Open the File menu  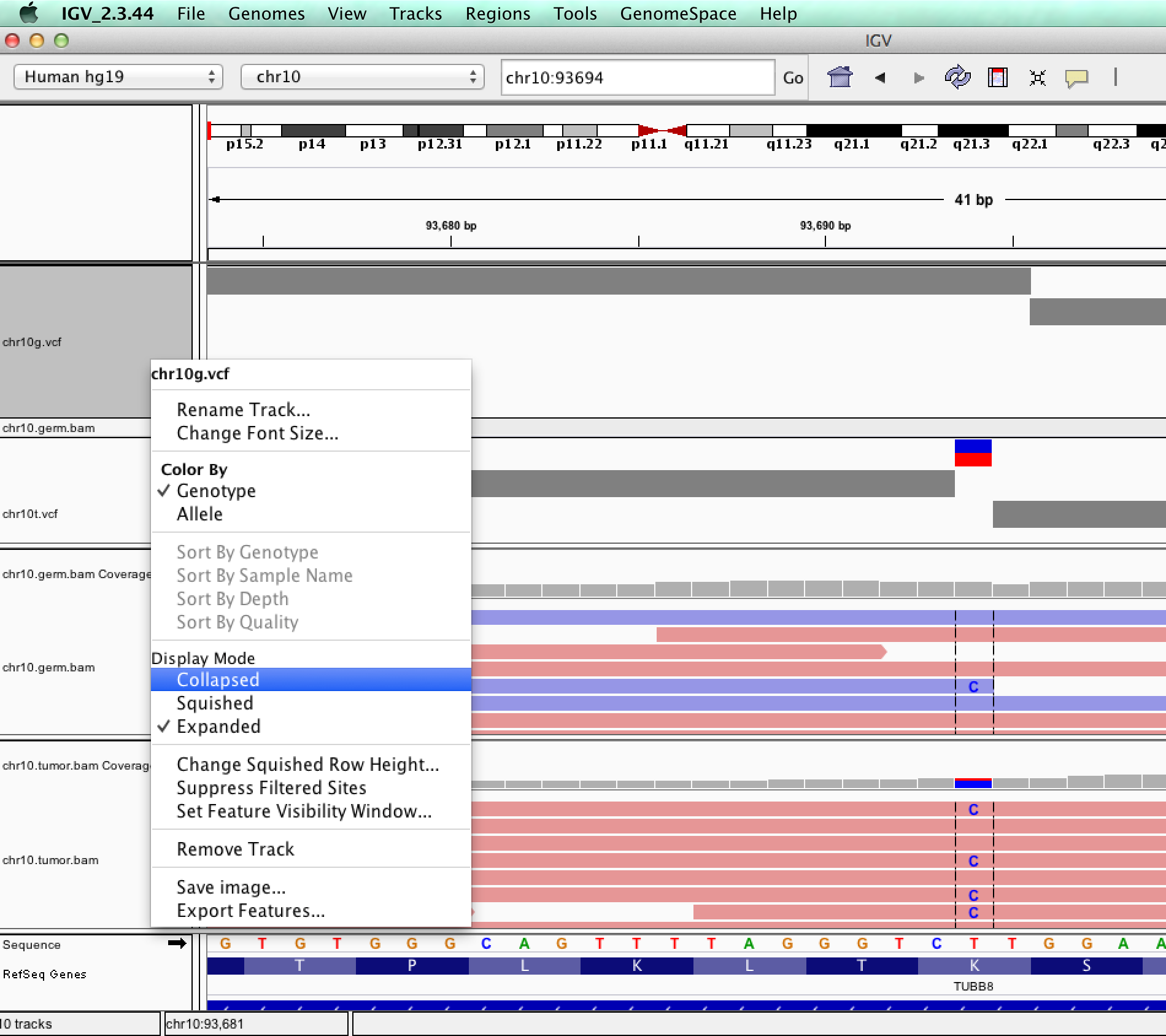(191, 14)
